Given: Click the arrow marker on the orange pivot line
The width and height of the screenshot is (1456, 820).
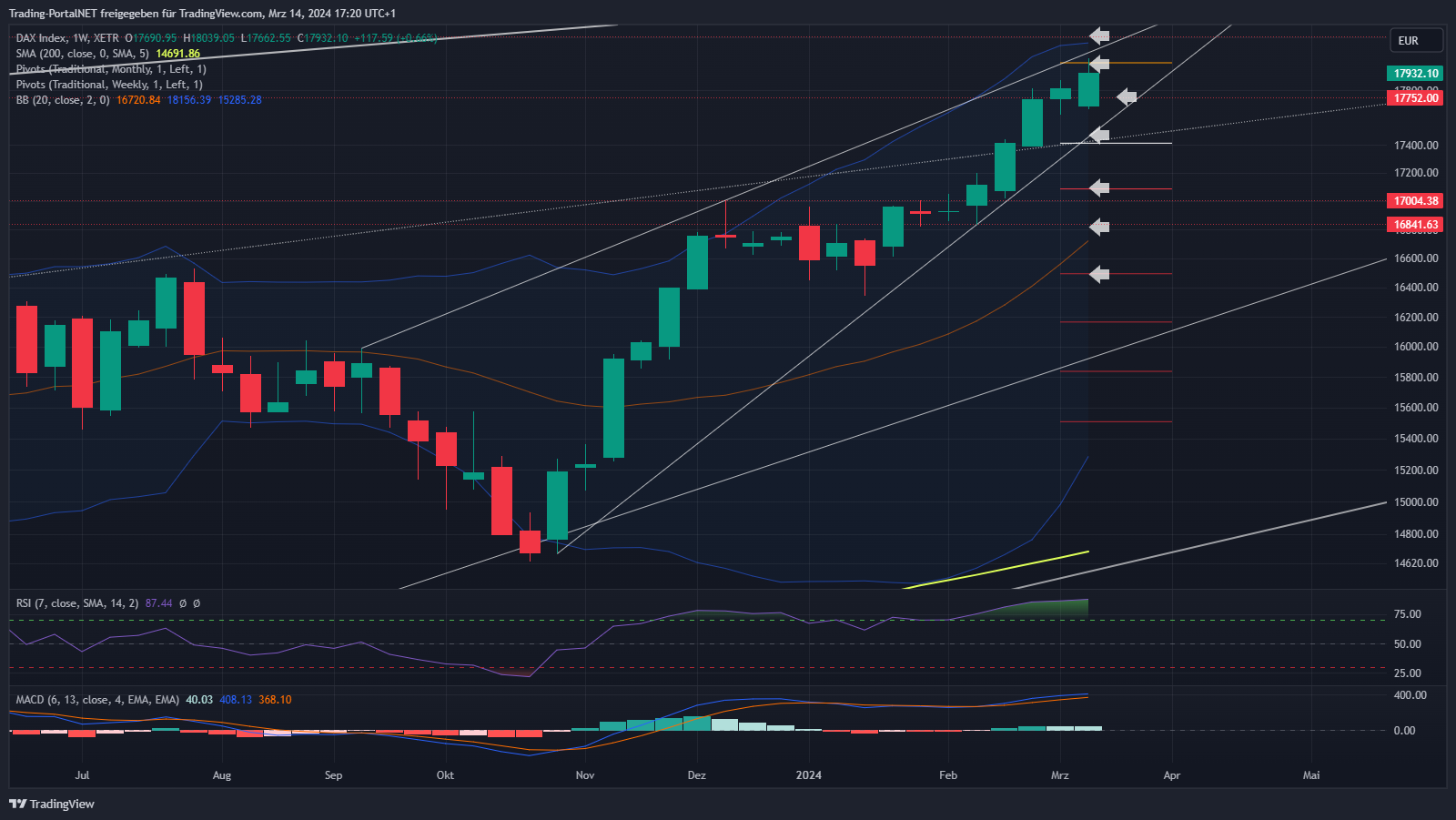Looking at the screenshot, I should click(1099, 64).
